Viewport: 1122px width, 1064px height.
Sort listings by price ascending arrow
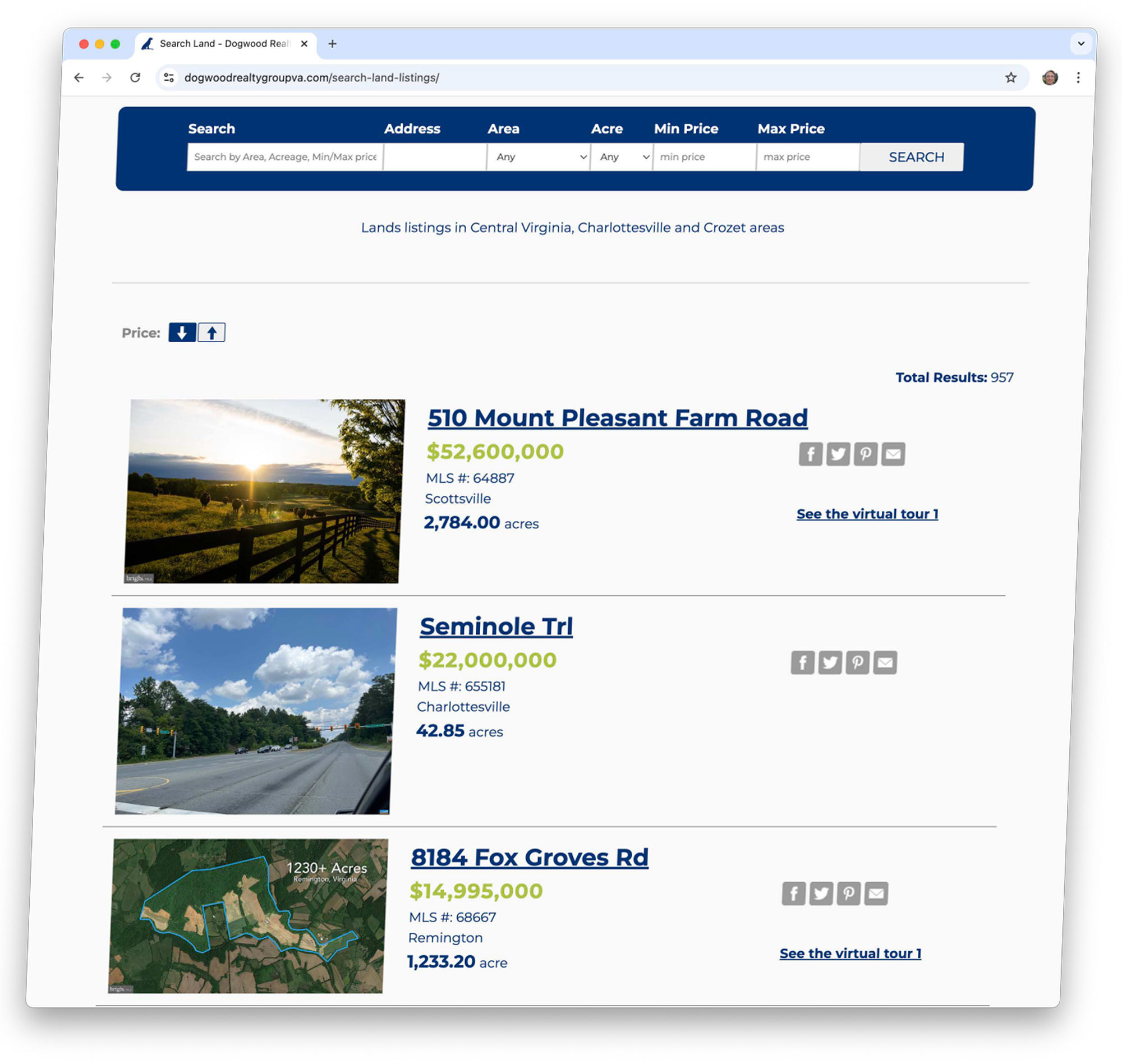click(211, 333)
